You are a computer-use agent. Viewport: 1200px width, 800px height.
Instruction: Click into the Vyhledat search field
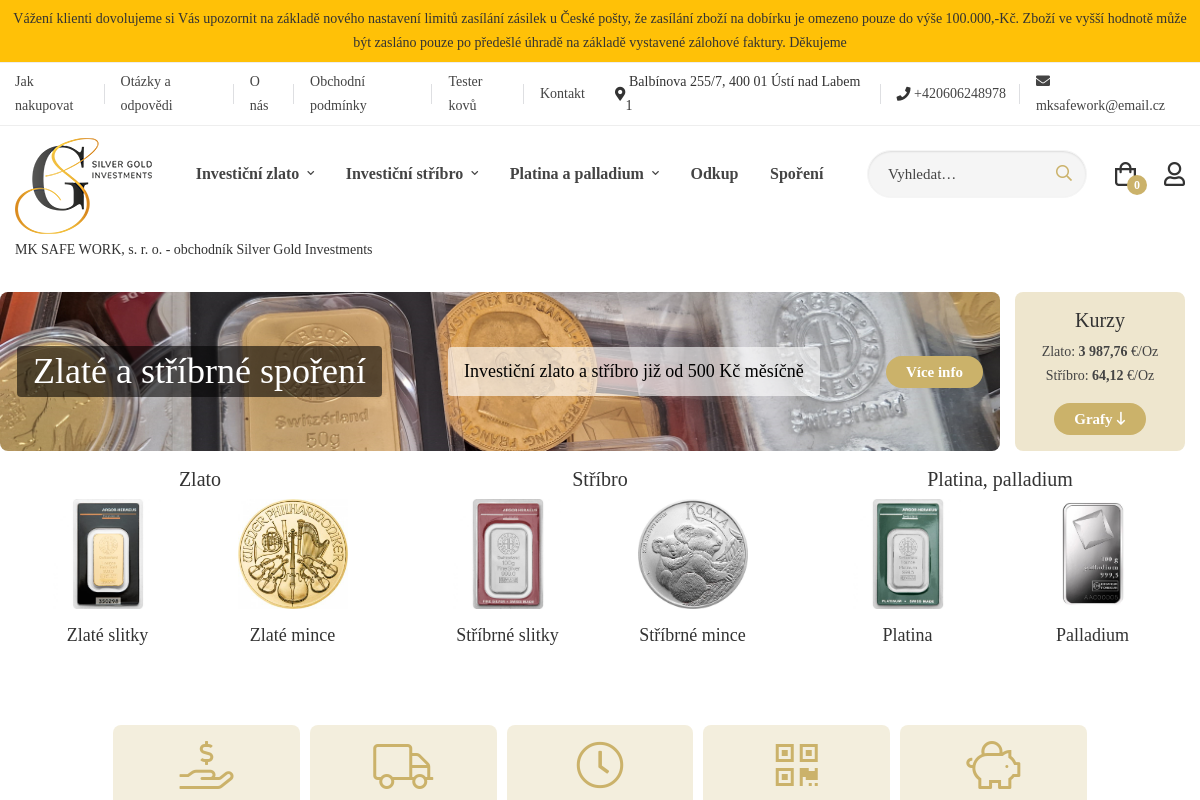pos(965,174)
